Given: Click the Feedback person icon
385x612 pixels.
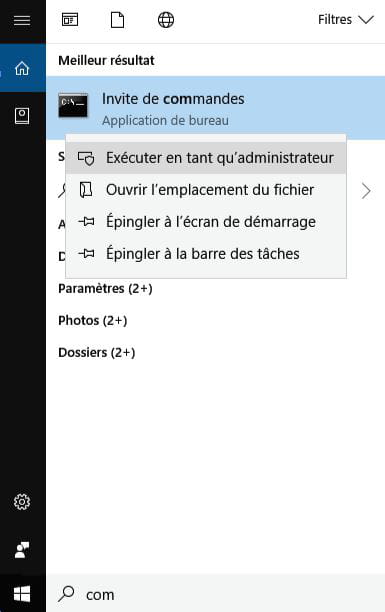Looking at the screenshot, I should tap(22, 550).
